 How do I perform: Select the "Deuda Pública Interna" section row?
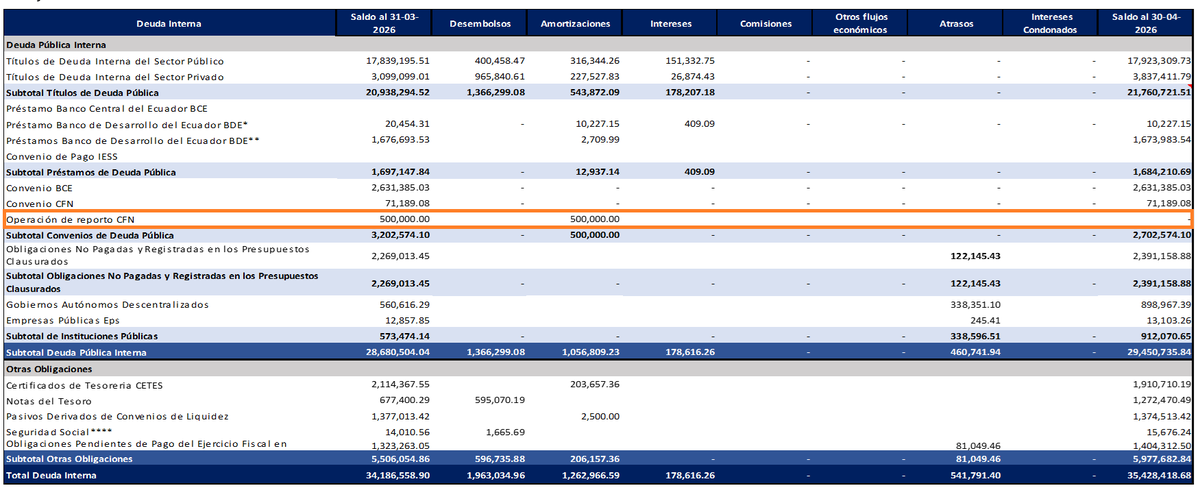pos(599,45)
